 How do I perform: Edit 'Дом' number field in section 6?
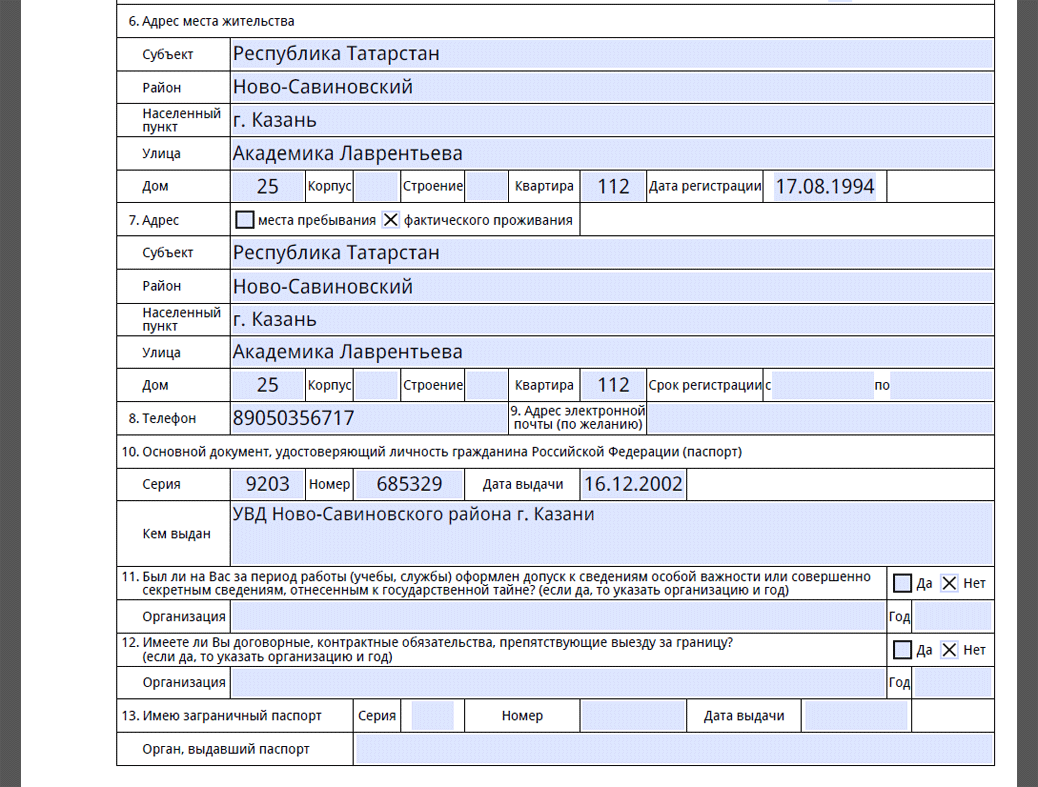[x=267, y=187]
